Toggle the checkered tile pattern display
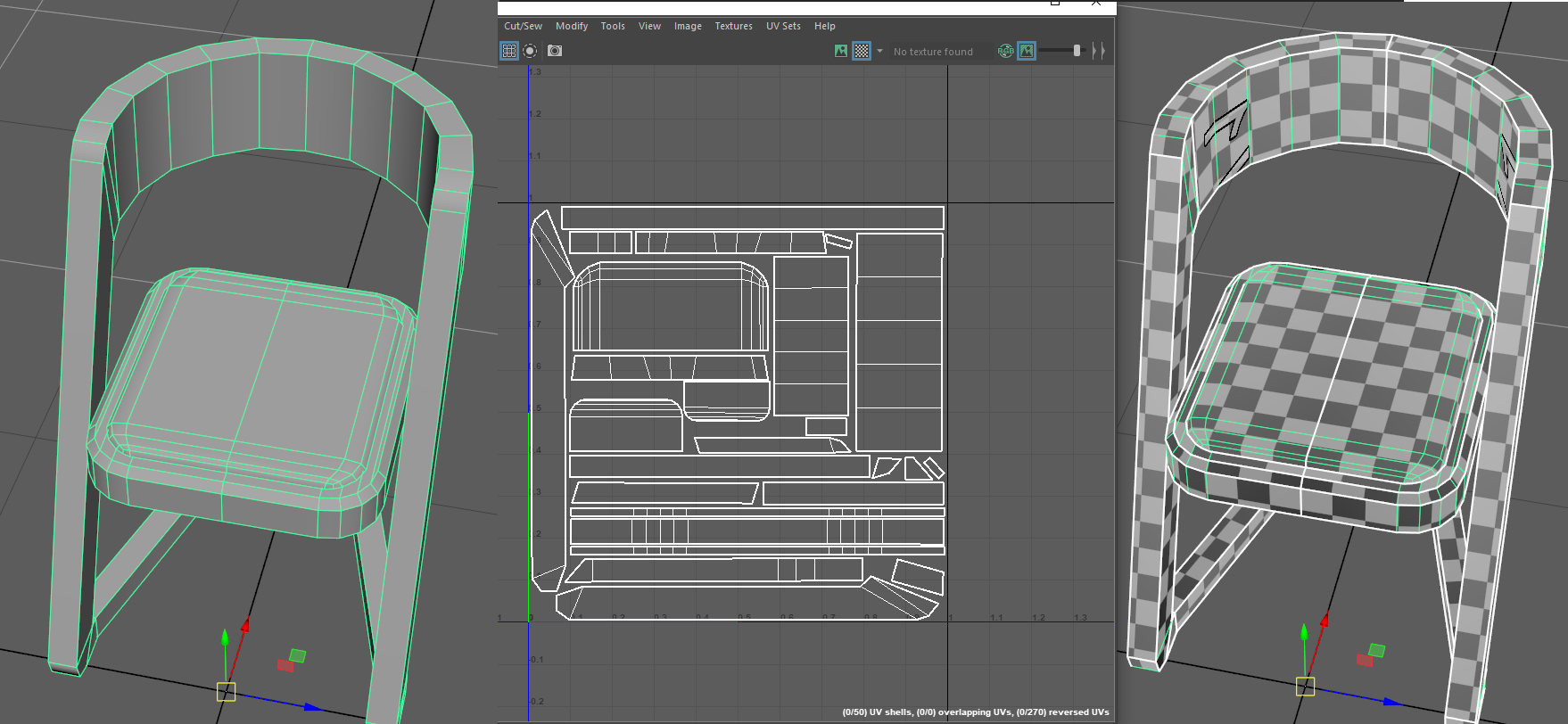1568x724 pixels. [x=862, y=51]
